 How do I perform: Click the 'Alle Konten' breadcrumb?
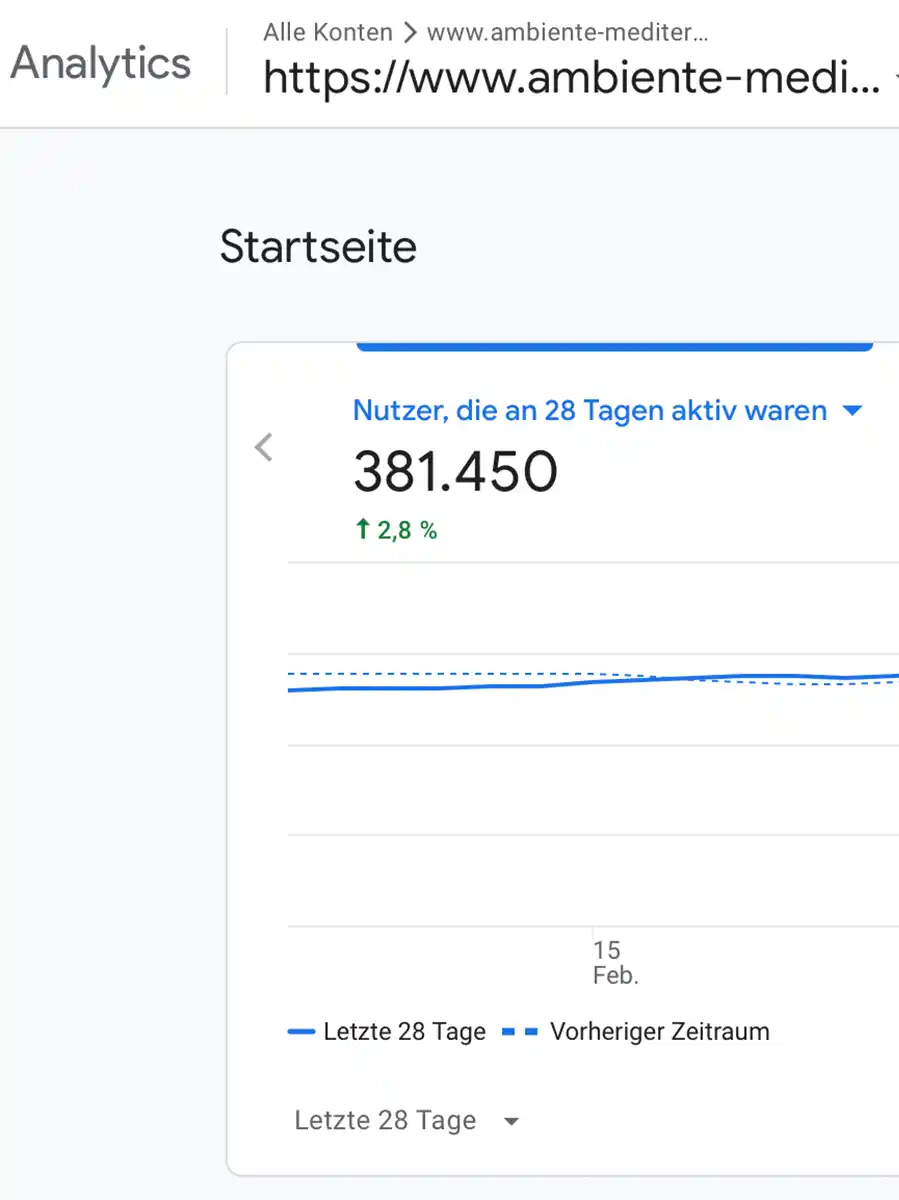[328, 33]
